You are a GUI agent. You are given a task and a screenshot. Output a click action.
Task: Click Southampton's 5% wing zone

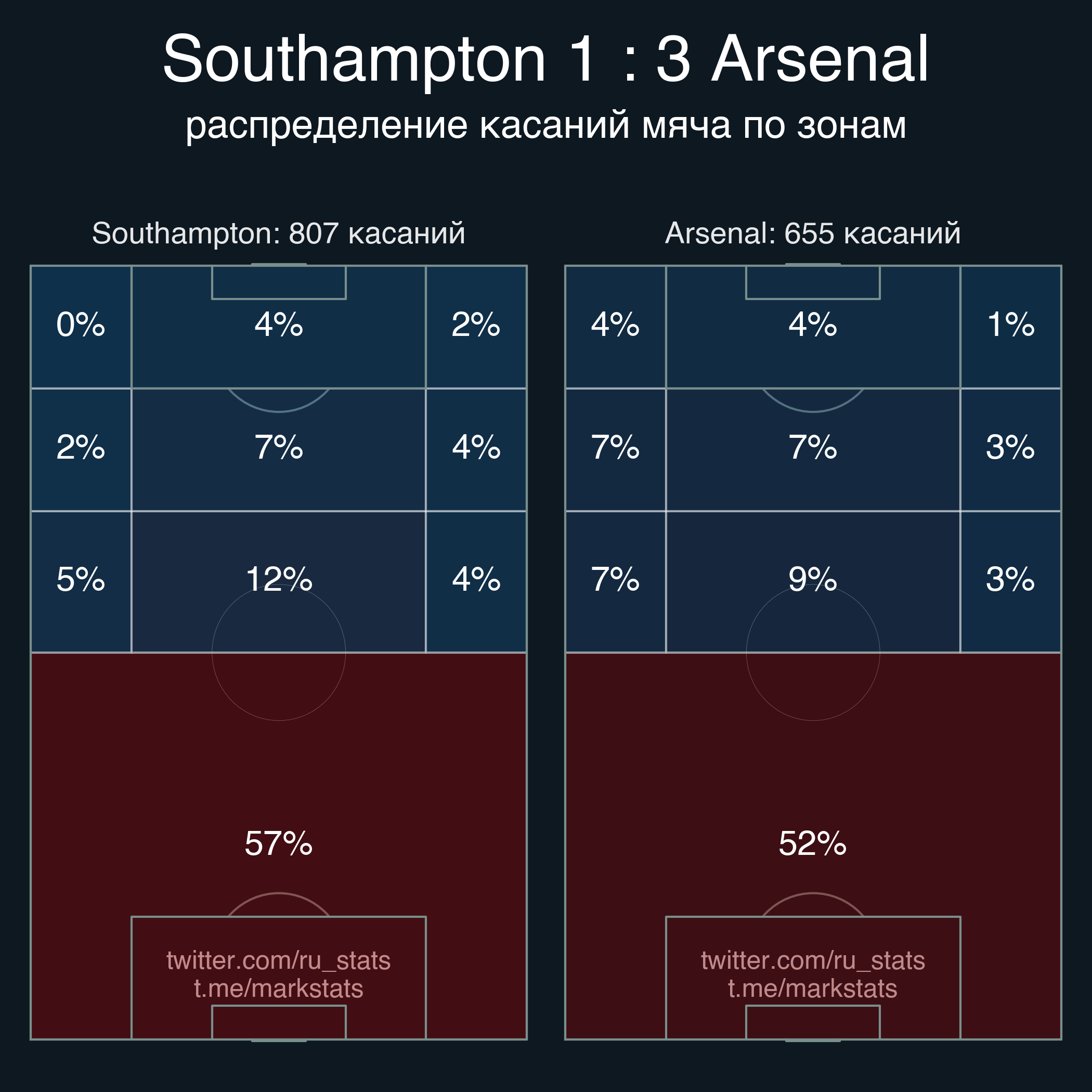click(x=81, y=579)
